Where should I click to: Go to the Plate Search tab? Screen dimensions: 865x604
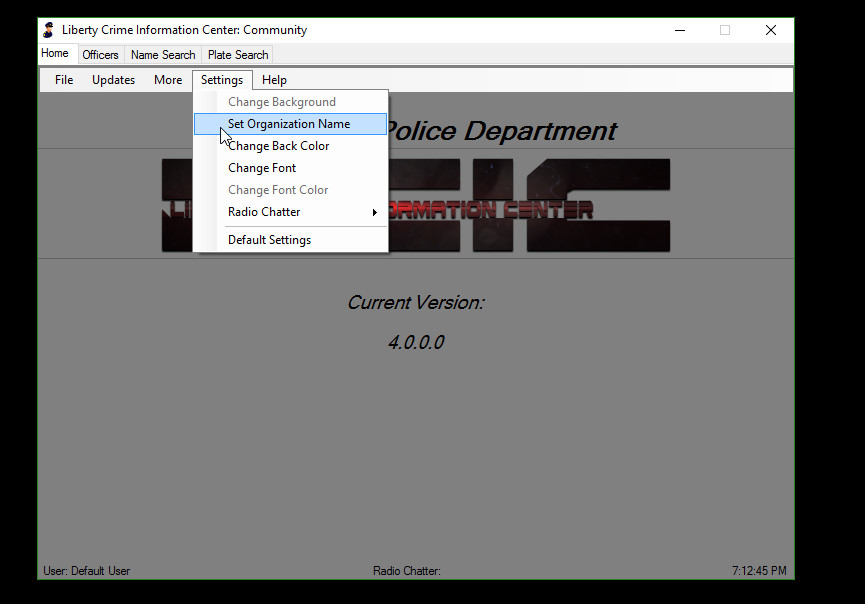pyautogui.click(x=238, y=55)
